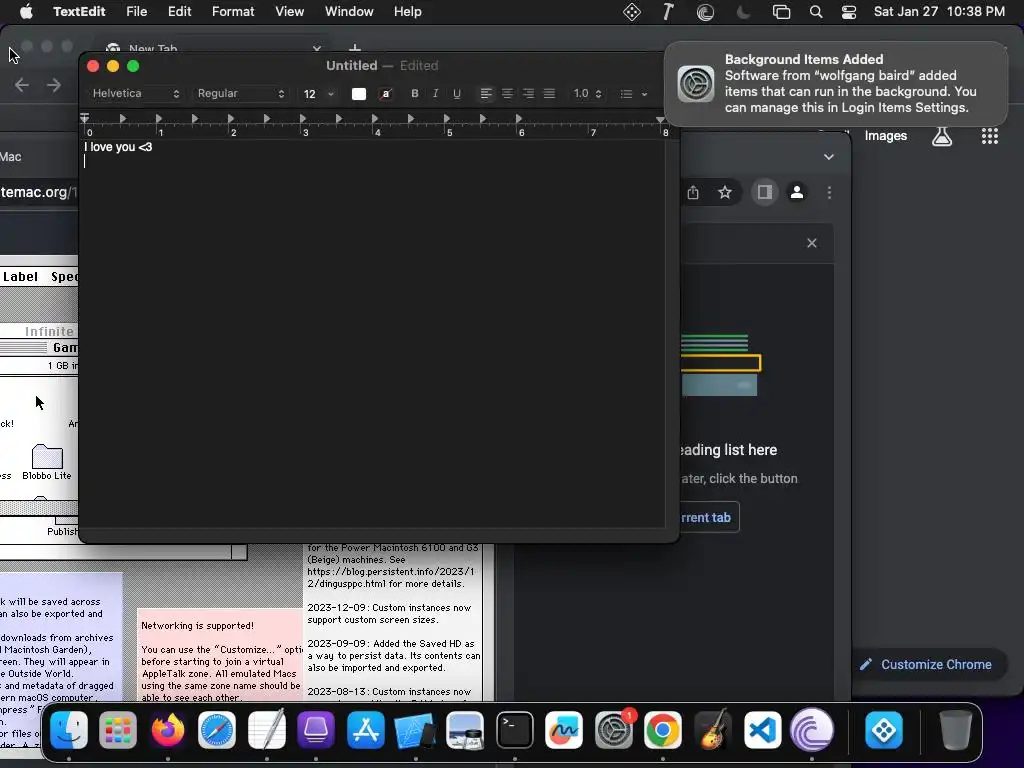Open the Help menu
The height and width of the screenshot is (768, 1024).
point(408,11)
